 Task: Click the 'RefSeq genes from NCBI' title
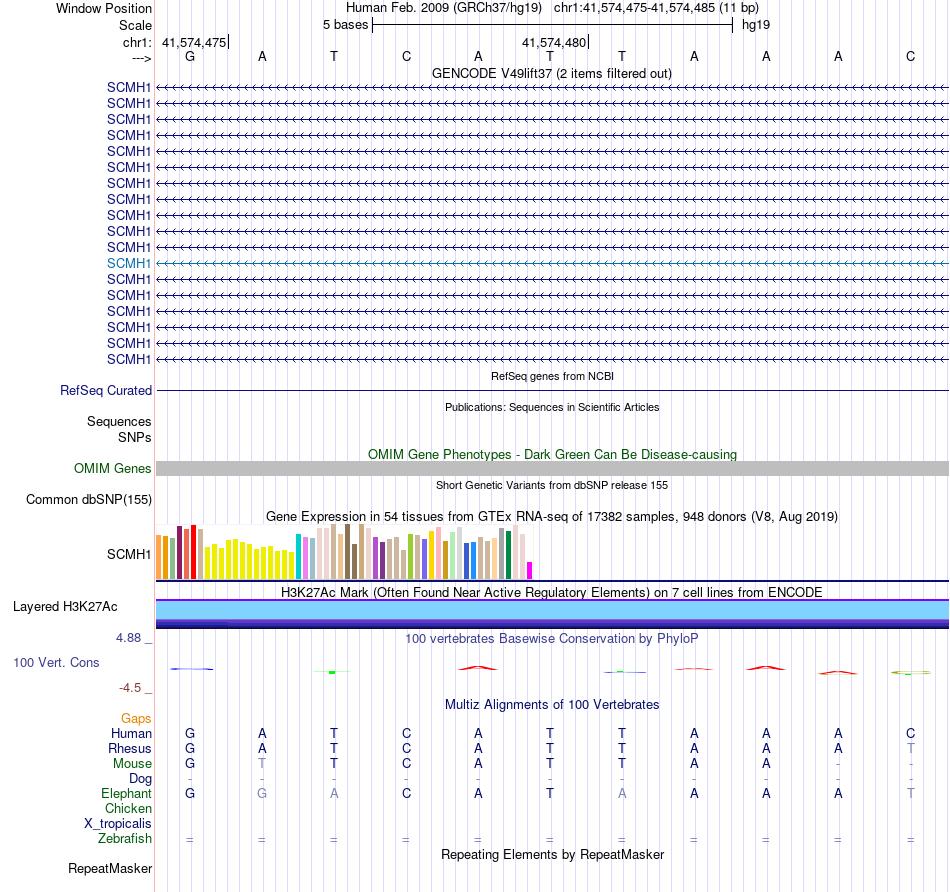tap(552, 376)
